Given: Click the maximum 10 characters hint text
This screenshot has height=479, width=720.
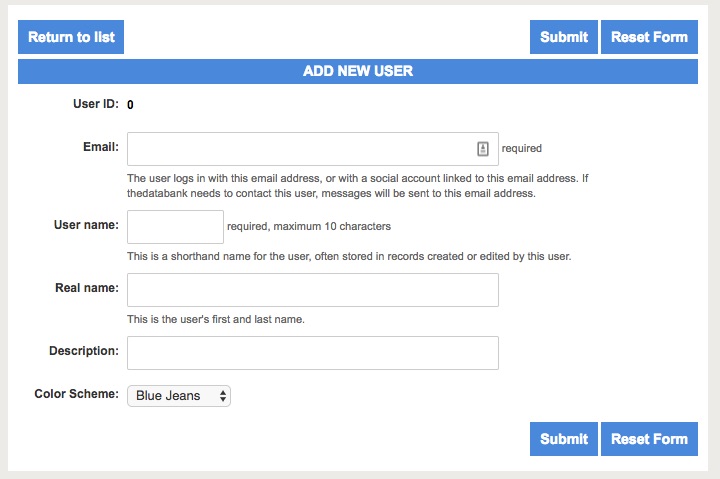Looking at the screenshot, I should point(332,226).
